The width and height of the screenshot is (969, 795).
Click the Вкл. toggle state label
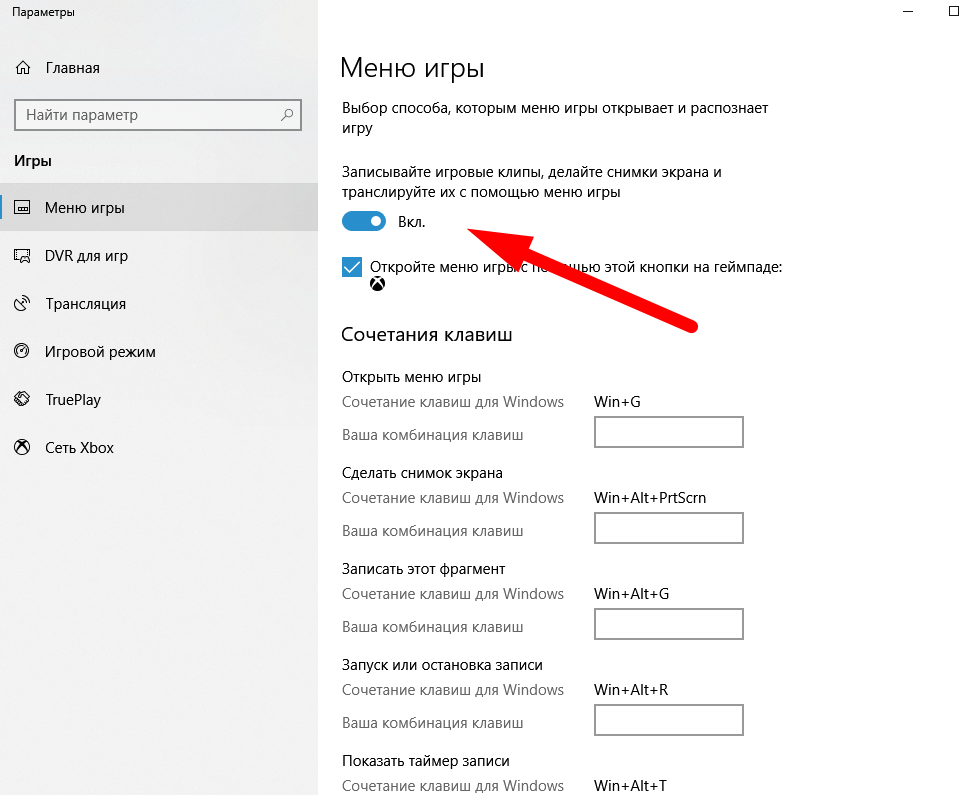(x=412, y=222)
